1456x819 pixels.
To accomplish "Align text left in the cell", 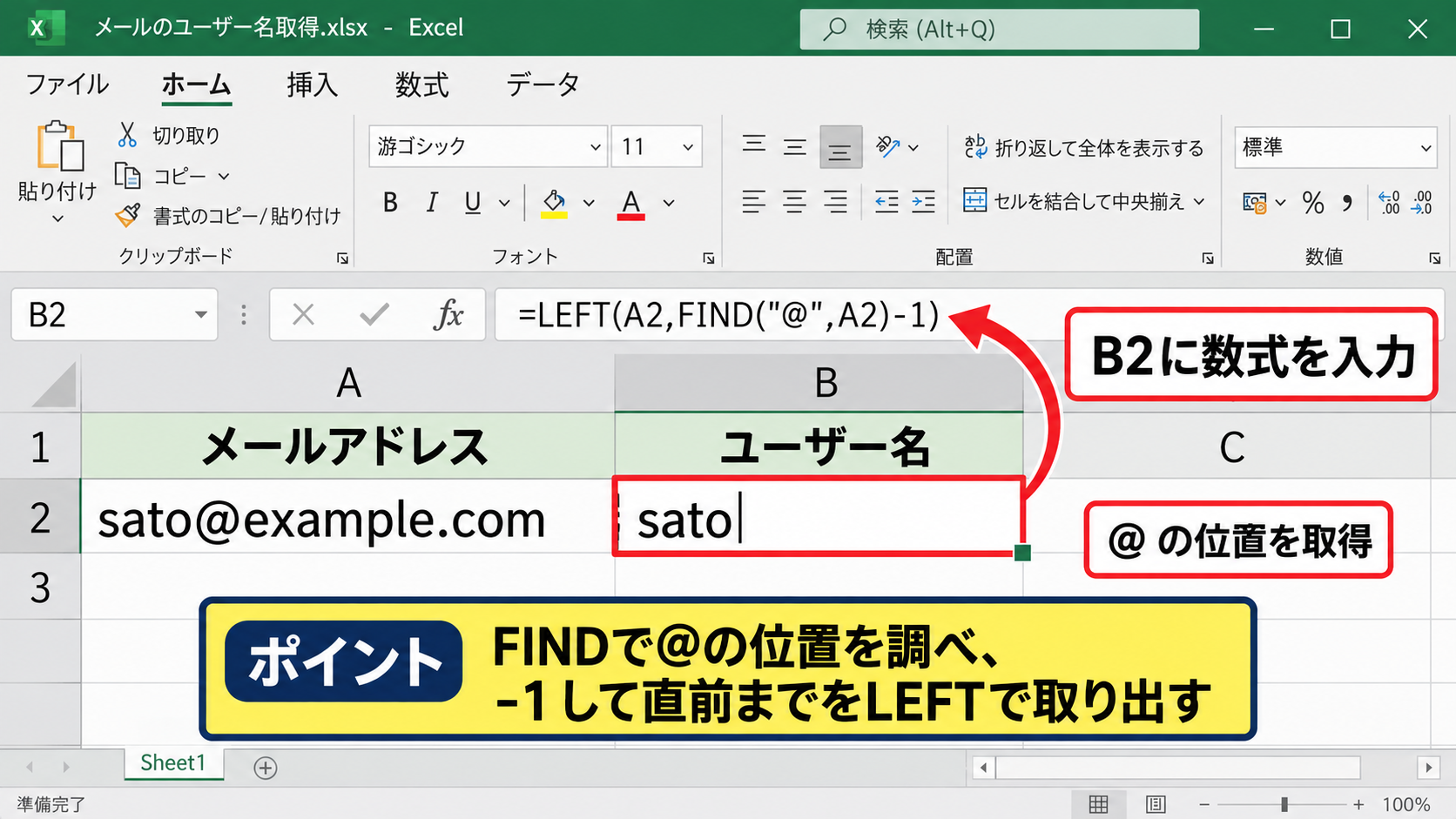I will (754, 202).
